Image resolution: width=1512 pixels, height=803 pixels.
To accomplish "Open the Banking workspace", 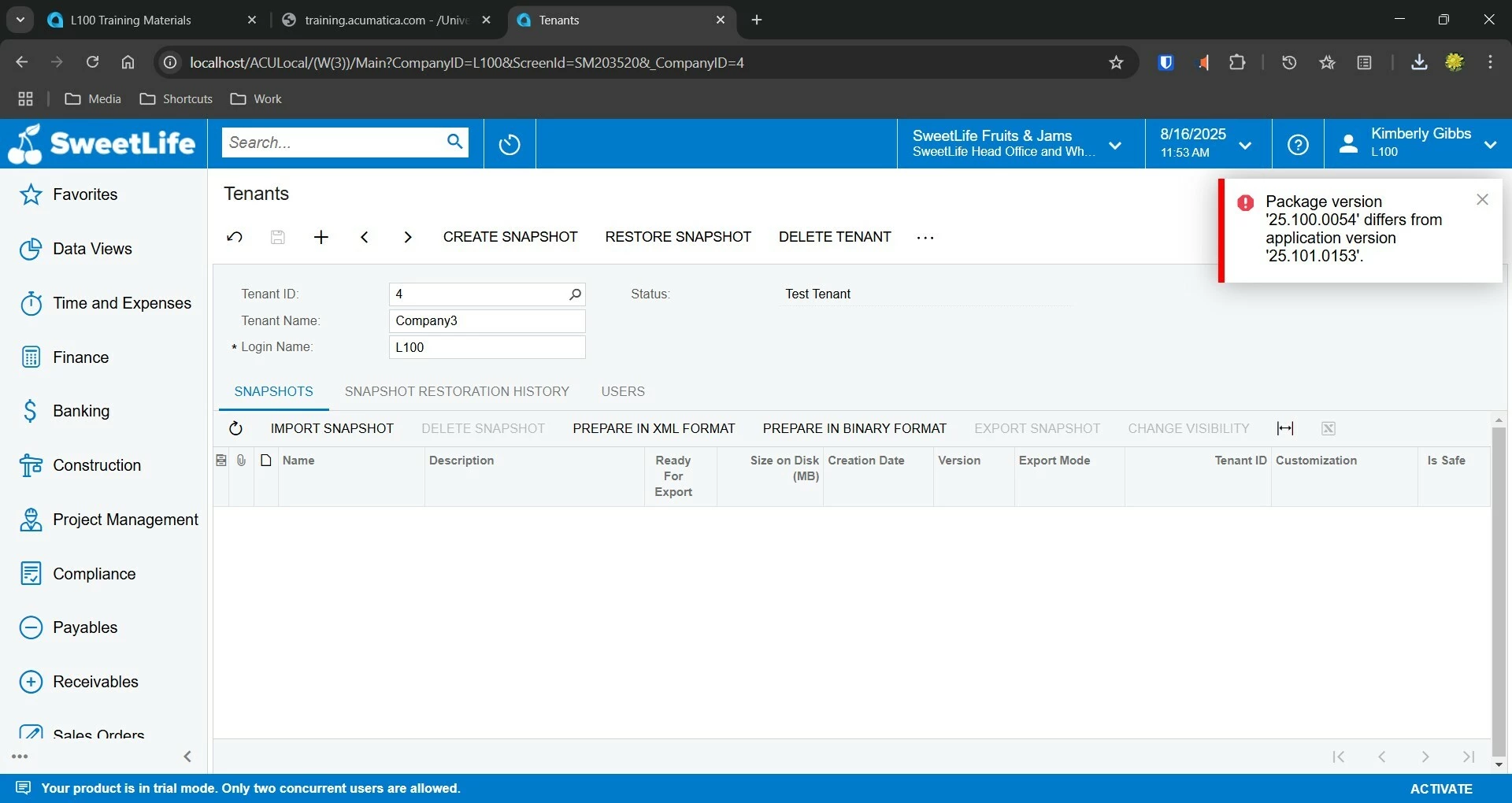I will click(x=65, y=411).
